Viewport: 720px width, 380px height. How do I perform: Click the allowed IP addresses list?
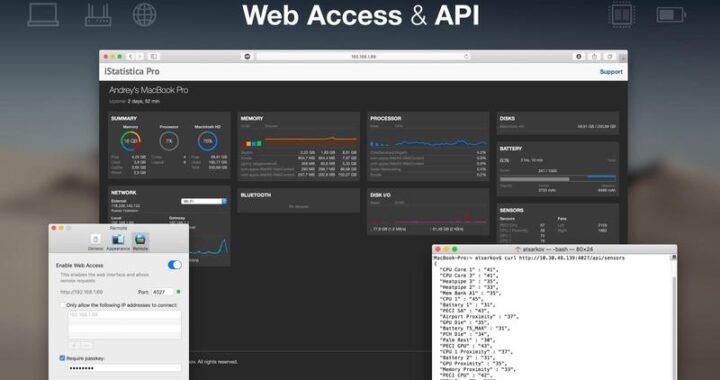pyautogui.click(x=124, y=325)
